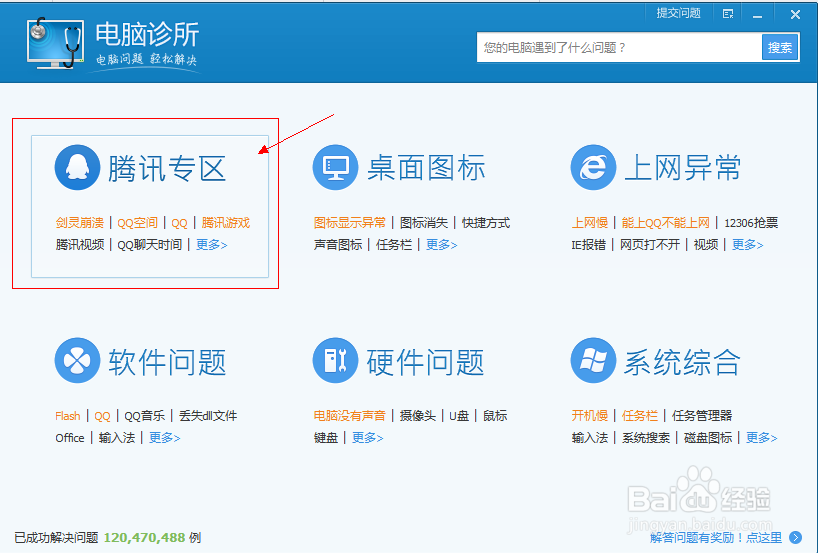Select the 12306抢票 link

click(x=751, y=223)
